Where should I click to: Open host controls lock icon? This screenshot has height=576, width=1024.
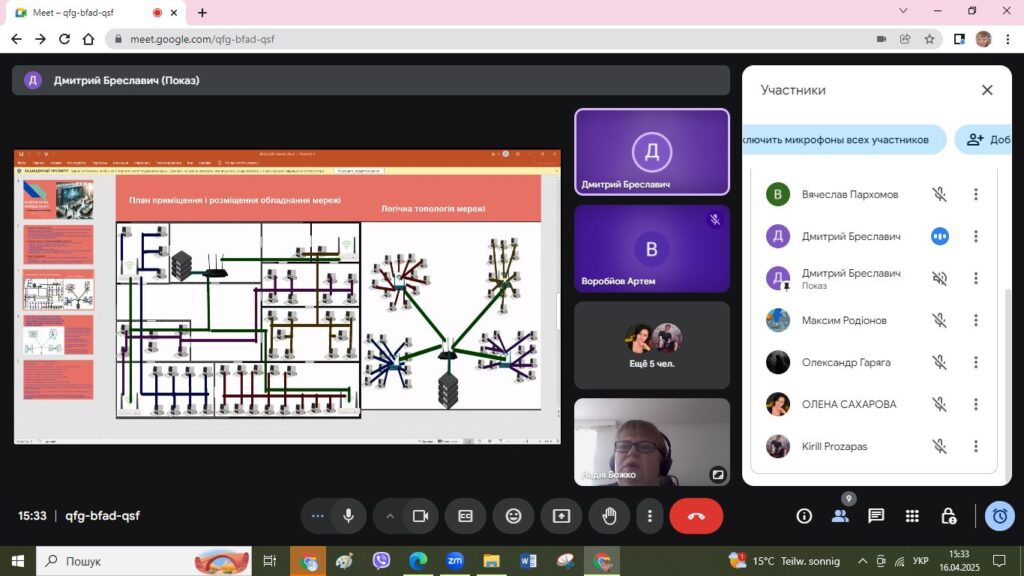pos(948,516)
